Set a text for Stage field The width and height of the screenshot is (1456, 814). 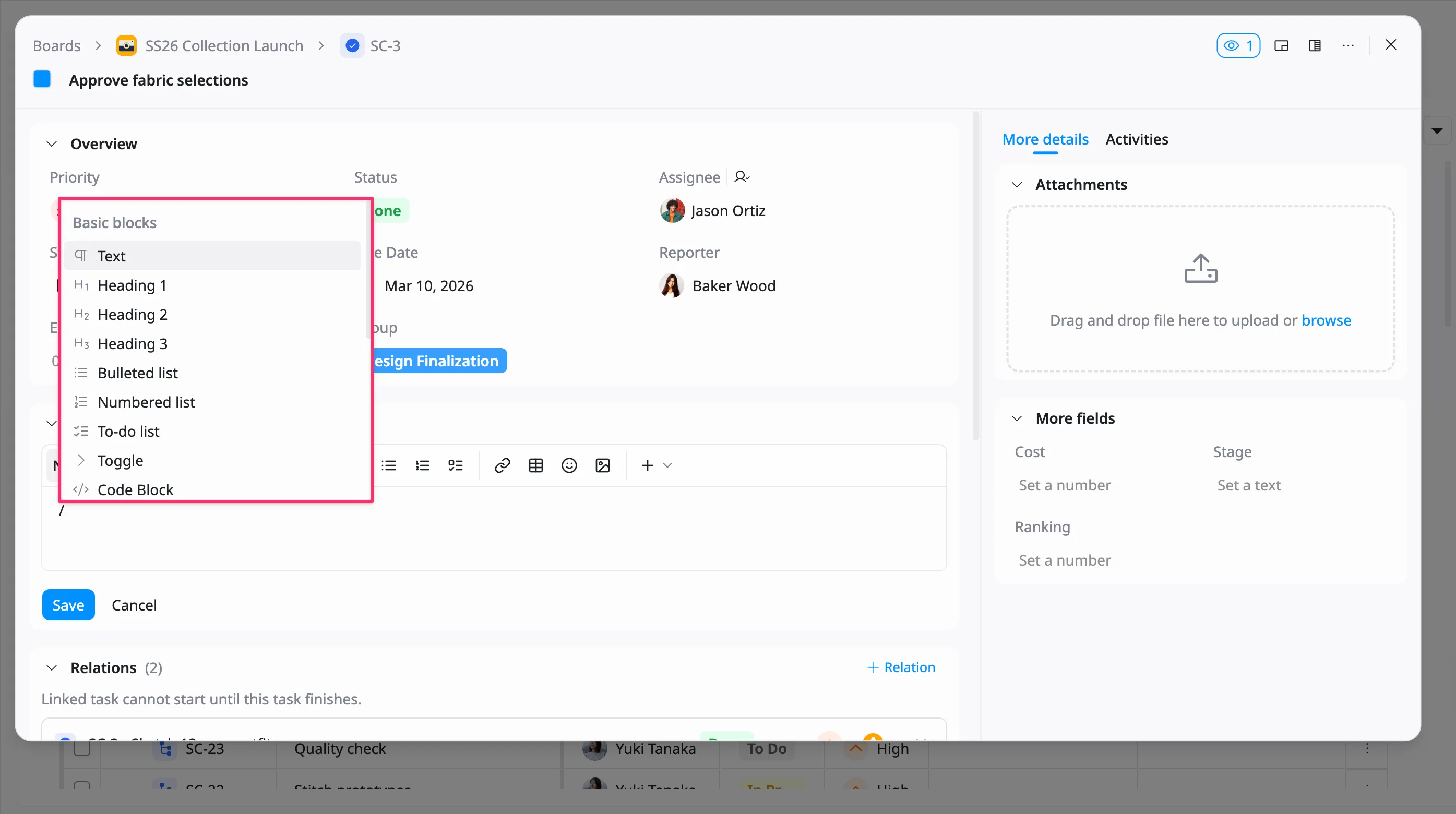pyautogui.click(x=1249, y=485)
